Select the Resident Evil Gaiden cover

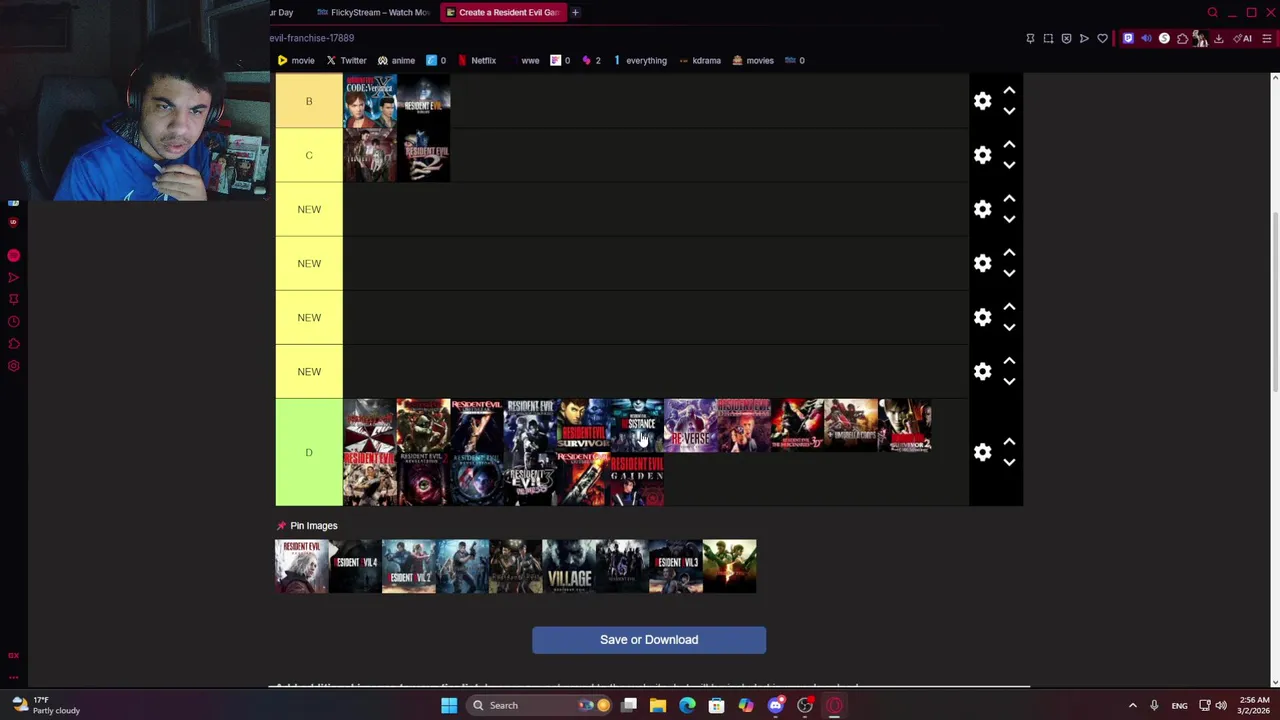(637, 479)
